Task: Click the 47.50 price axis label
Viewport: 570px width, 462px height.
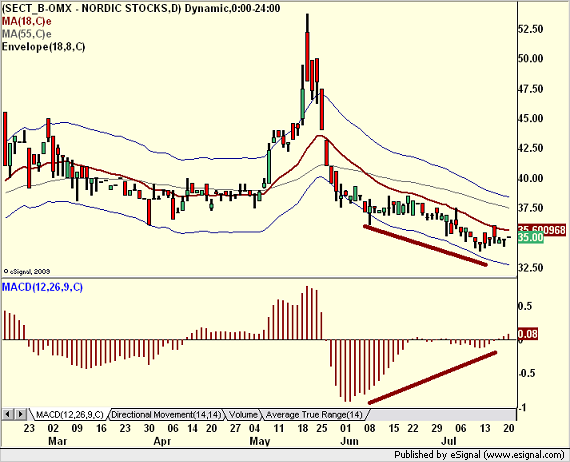Action: (530, 89)
